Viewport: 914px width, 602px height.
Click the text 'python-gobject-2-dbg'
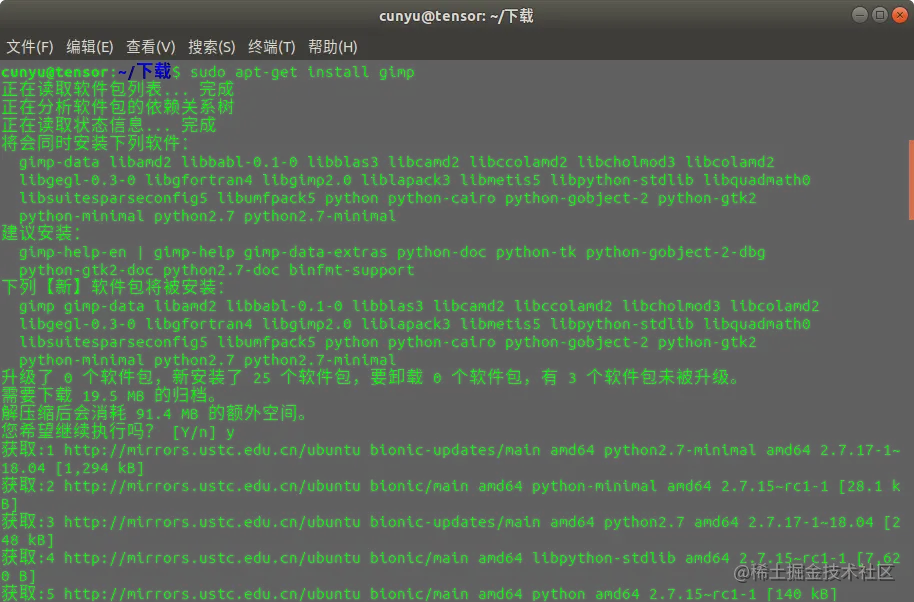tap(675, 252)
